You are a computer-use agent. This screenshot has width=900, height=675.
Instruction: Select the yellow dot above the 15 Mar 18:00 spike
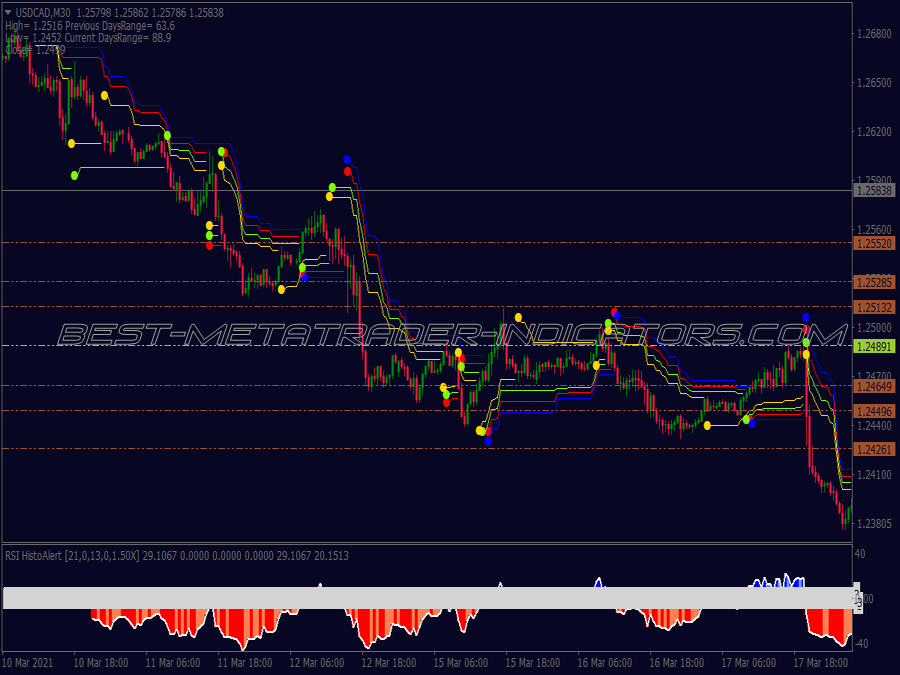[518, 317]
